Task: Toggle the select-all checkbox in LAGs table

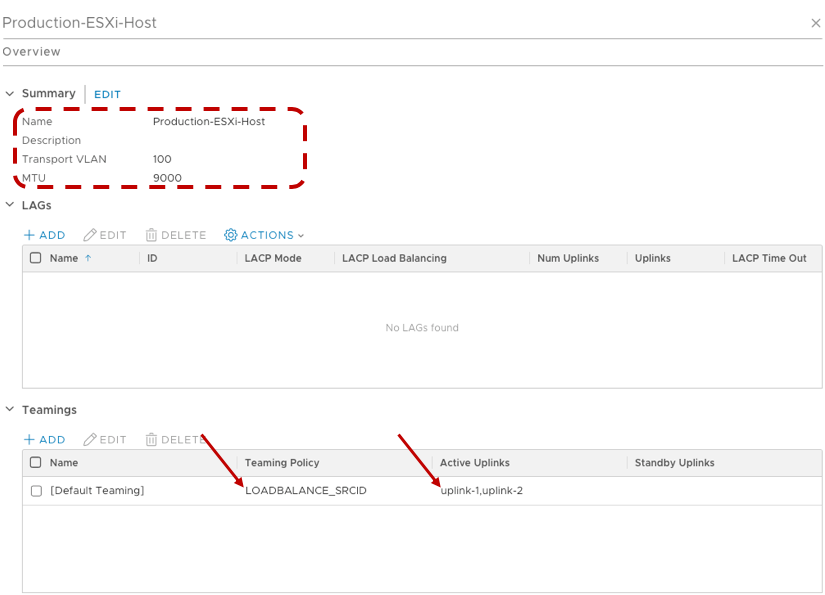Action: 36,258
